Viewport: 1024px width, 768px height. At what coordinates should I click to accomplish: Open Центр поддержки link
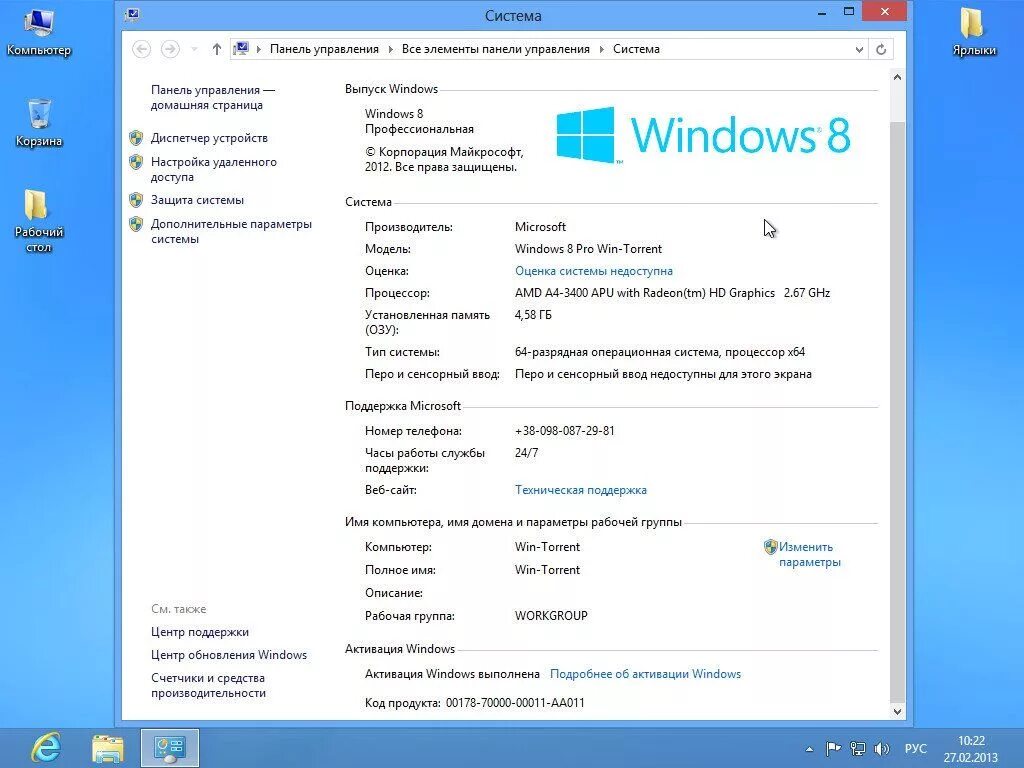click(200, 632)
